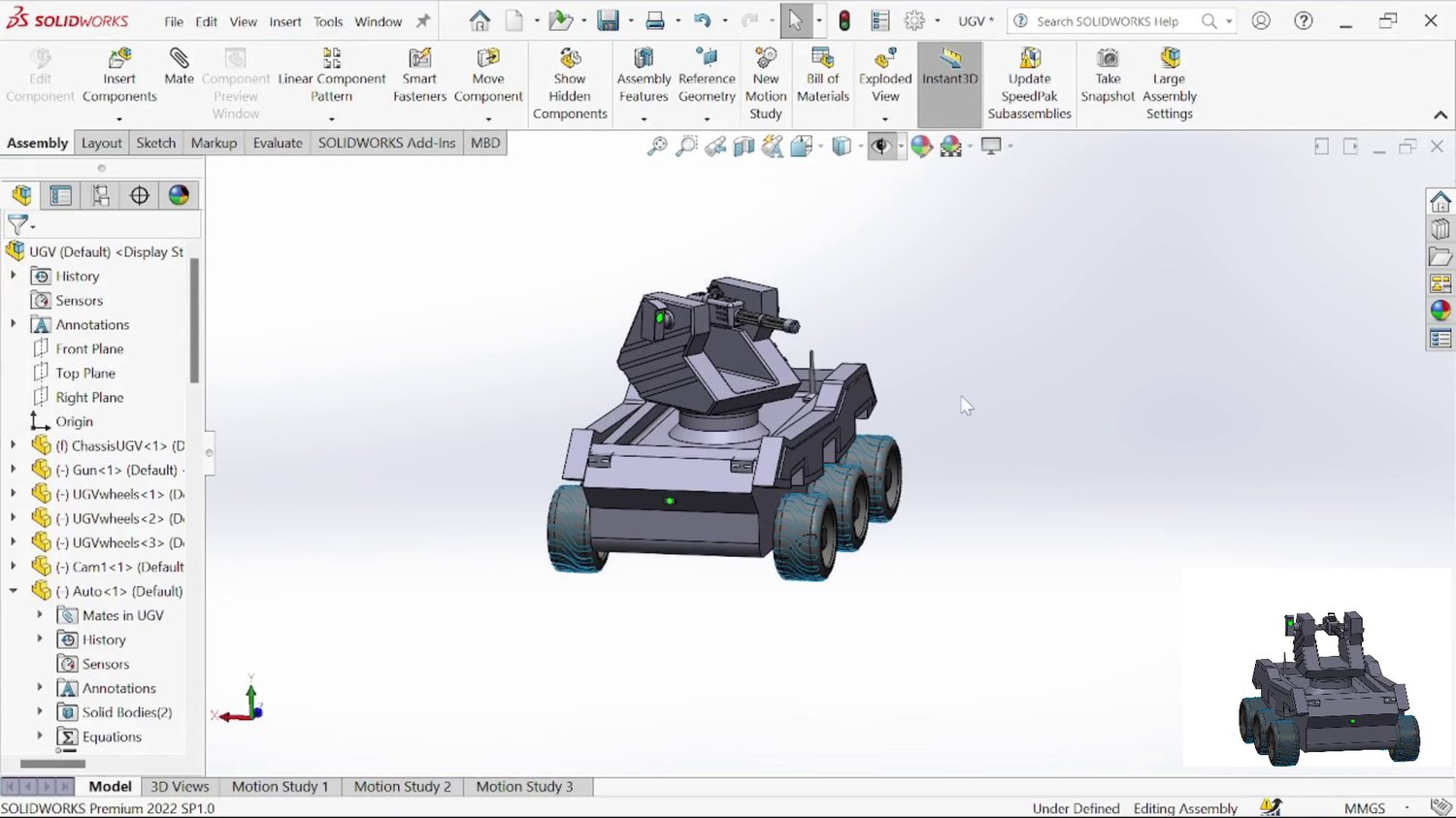Click the Edit Appearance color sphere
Image resolution: width=1456 pixels, height=818 pixels.
(x=921, y=147)
